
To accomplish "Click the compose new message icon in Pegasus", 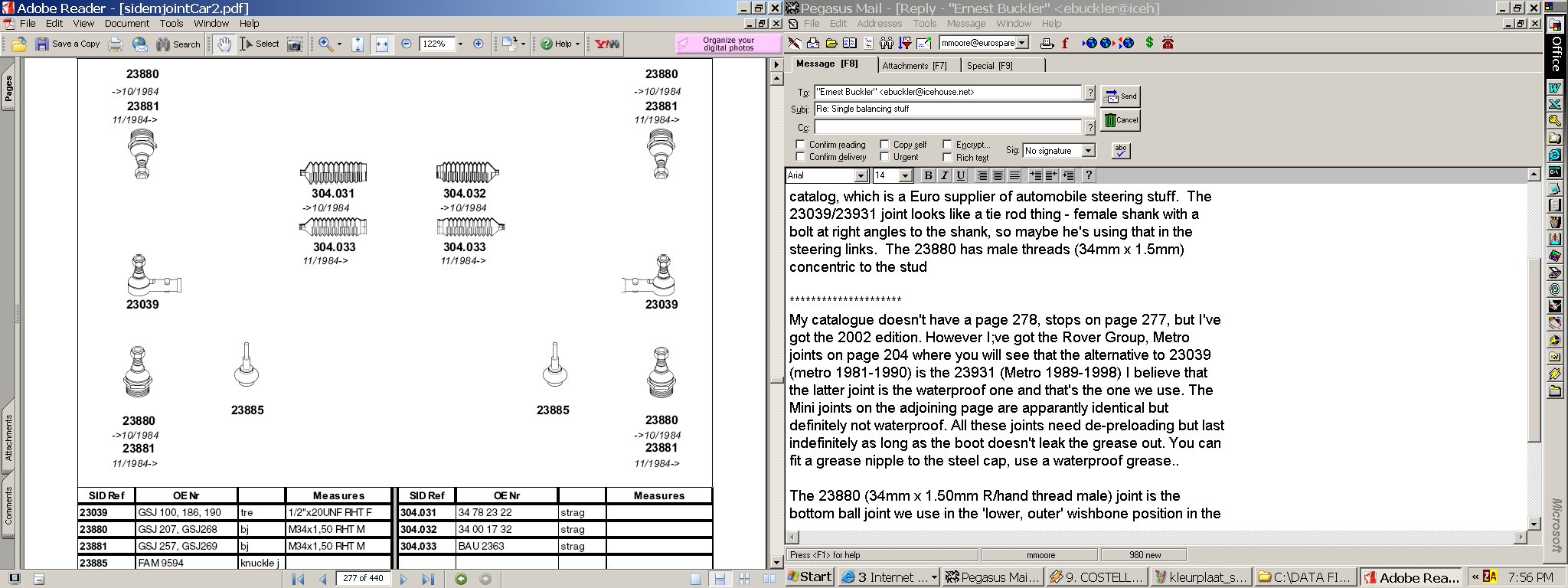I will (795, 43).
